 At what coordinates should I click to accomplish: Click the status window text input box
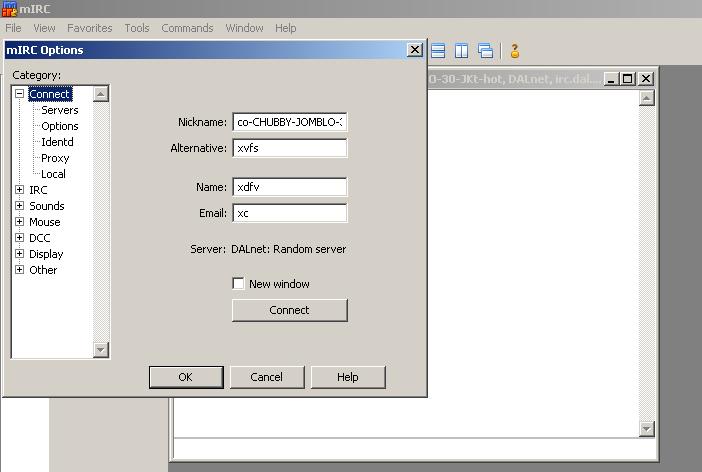[x=414, y=449]
